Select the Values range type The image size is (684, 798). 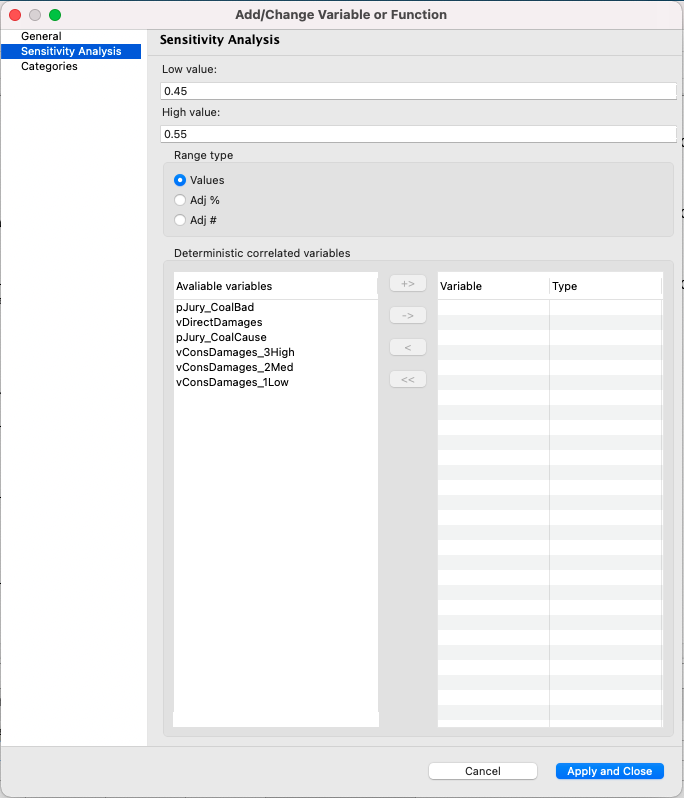pyautogui.click(x=180, y=180)
